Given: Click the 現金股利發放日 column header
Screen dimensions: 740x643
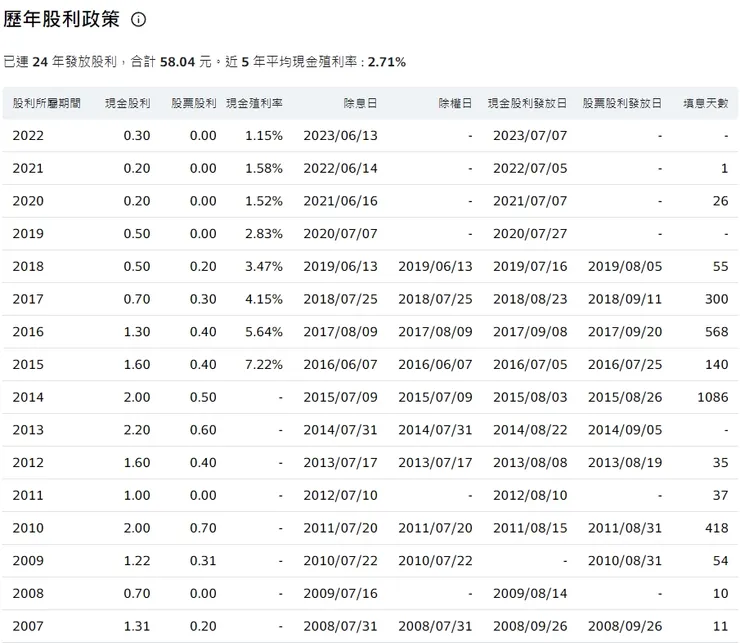Looking at the screenshot, I should 528,103.
